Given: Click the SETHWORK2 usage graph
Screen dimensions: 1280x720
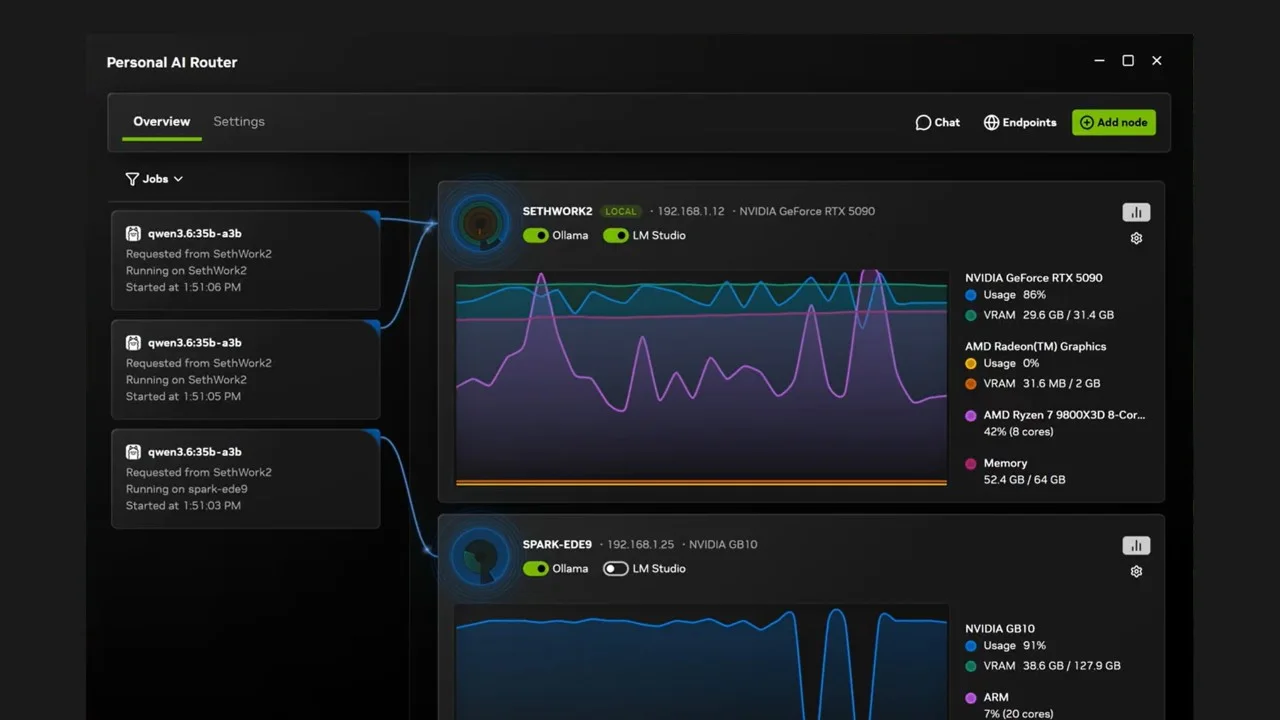Looking at the screenshot, I should coord(701,378).
